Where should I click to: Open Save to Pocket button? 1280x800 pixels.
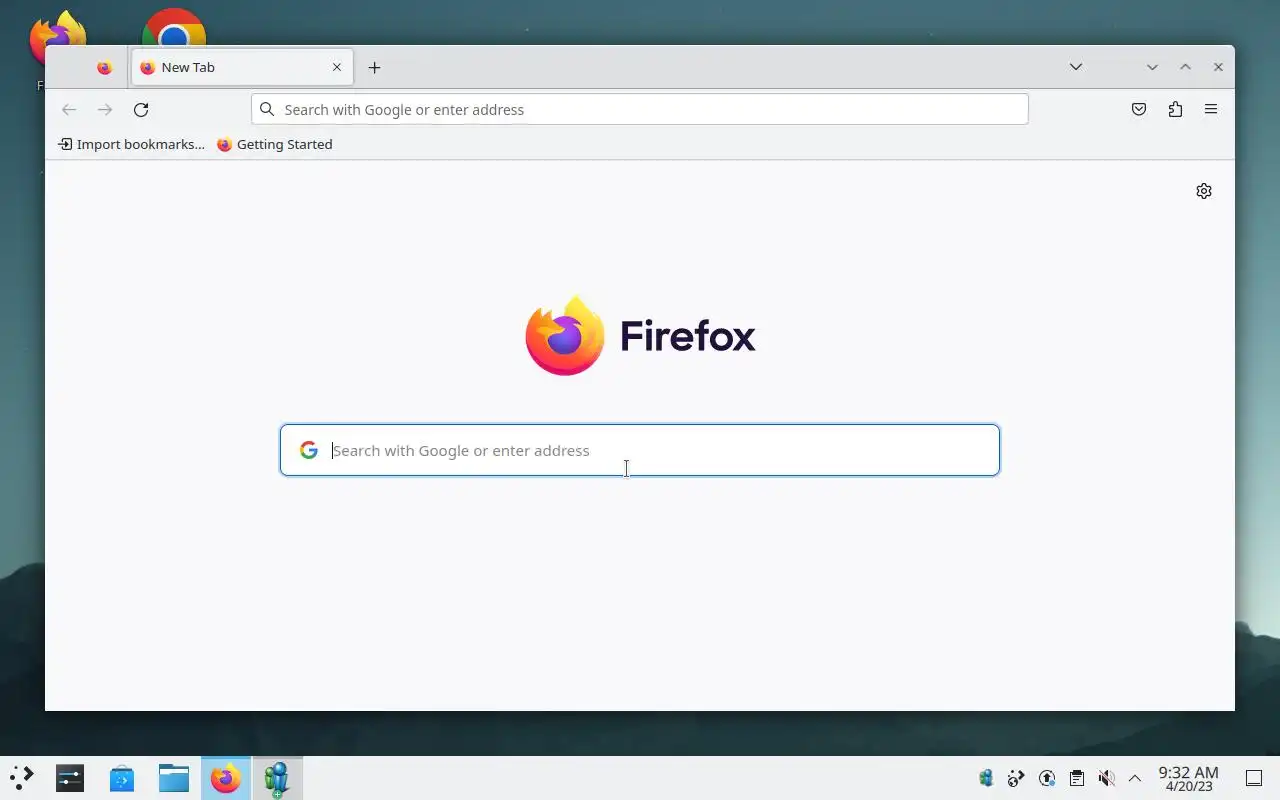coord(1139,109)
